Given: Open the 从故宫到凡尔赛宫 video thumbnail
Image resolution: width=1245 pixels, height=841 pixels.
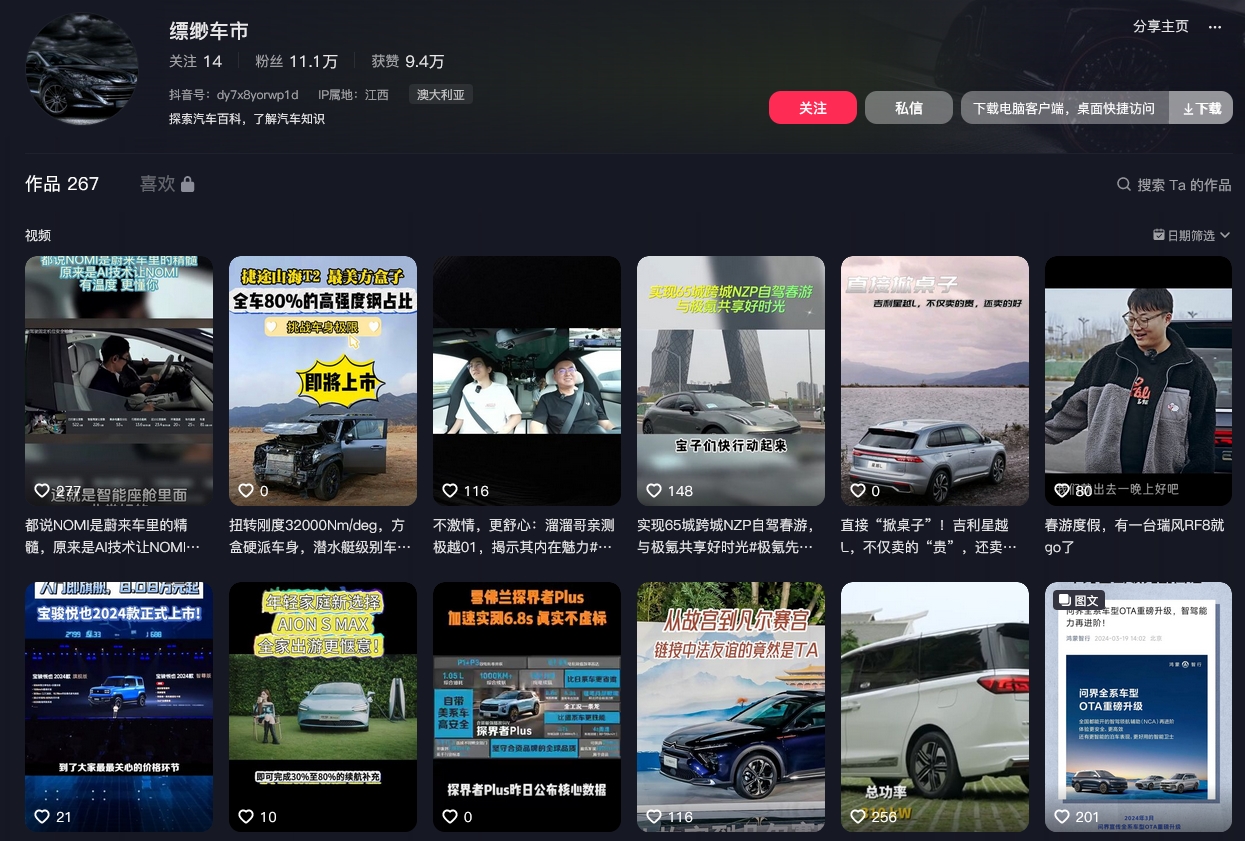Looking at the screenshot, I should (x=731, y=707).
